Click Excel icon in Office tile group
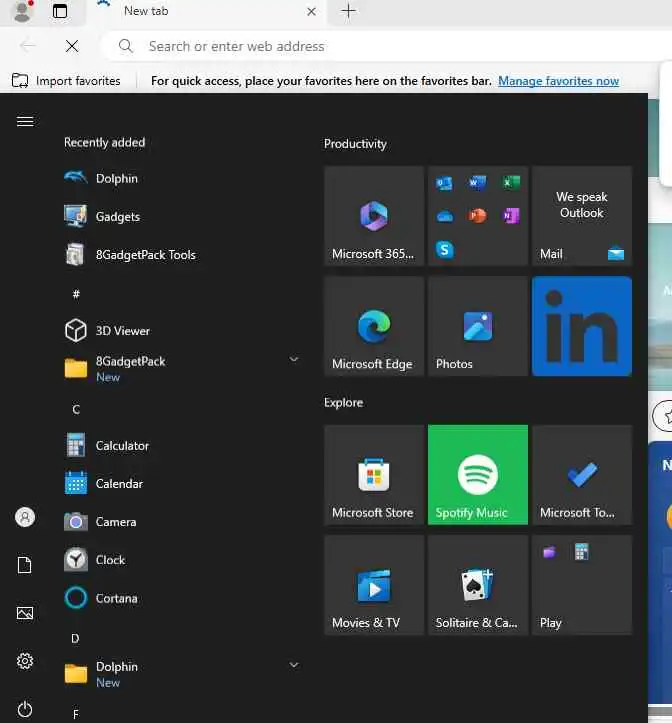This screenshot has width=672, height=723. [x=511, y=183]
